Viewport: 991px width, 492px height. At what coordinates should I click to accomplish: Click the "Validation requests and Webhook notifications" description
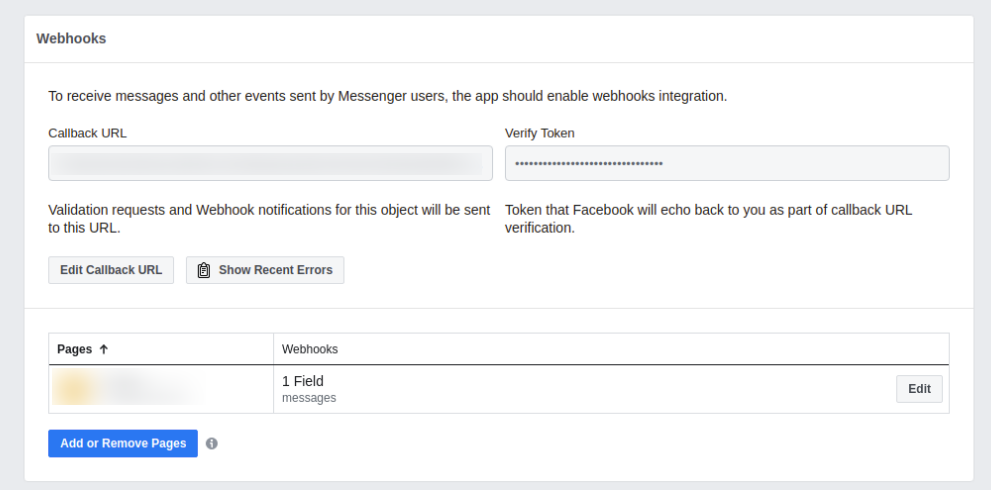[269, 219]
